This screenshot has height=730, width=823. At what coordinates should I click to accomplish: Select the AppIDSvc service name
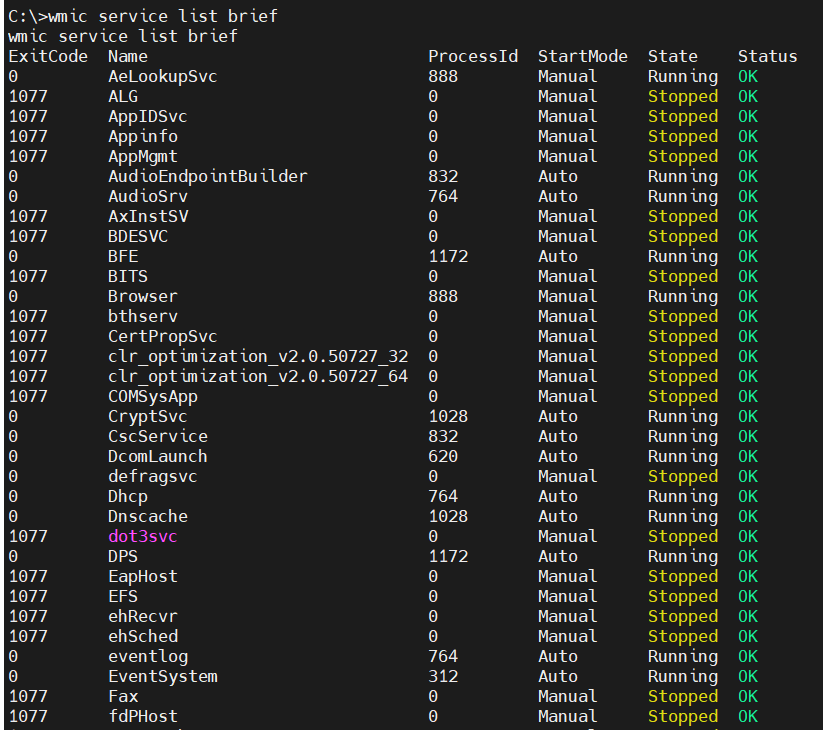(x=147, y=117)
